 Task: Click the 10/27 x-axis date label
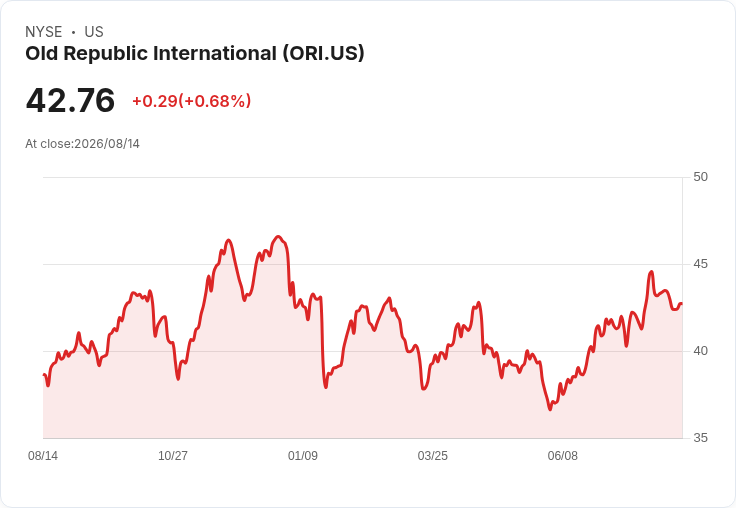pyautogui.click(x=173, y=455)
